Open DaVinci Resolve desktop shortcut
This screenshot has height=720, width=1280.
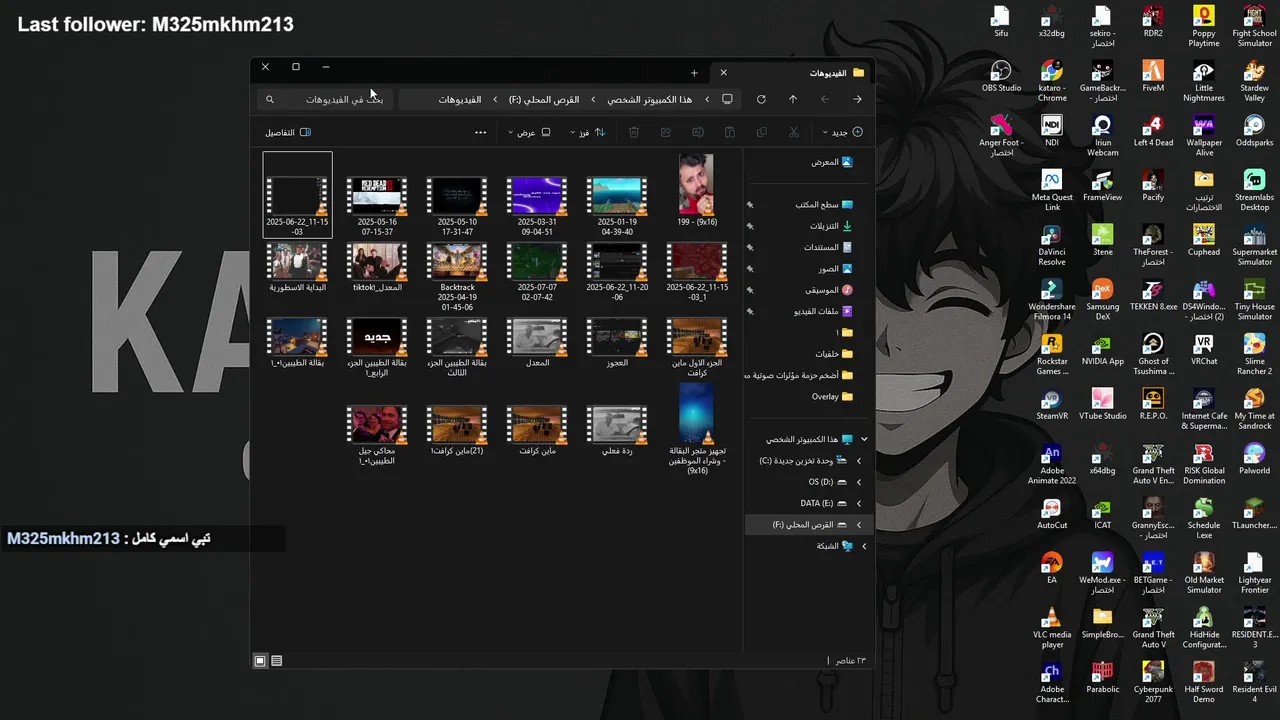pos(1051,245)
